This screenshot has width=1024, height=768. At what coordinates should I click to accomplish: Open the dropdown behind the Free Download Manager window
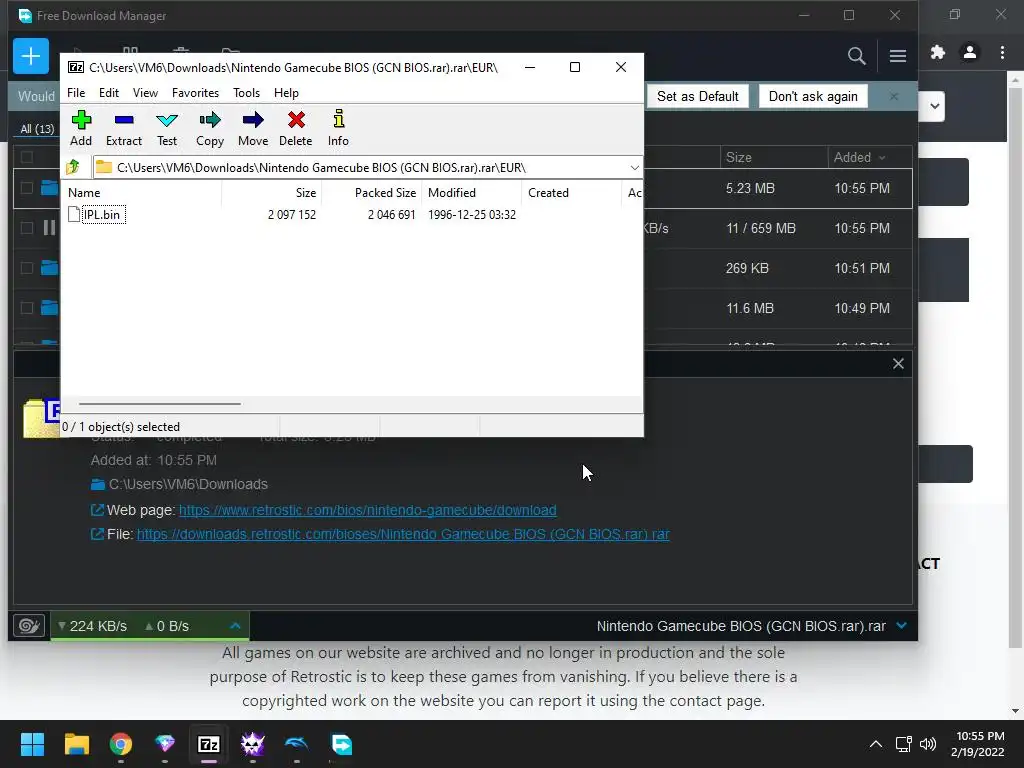click(x=935, y=106)
